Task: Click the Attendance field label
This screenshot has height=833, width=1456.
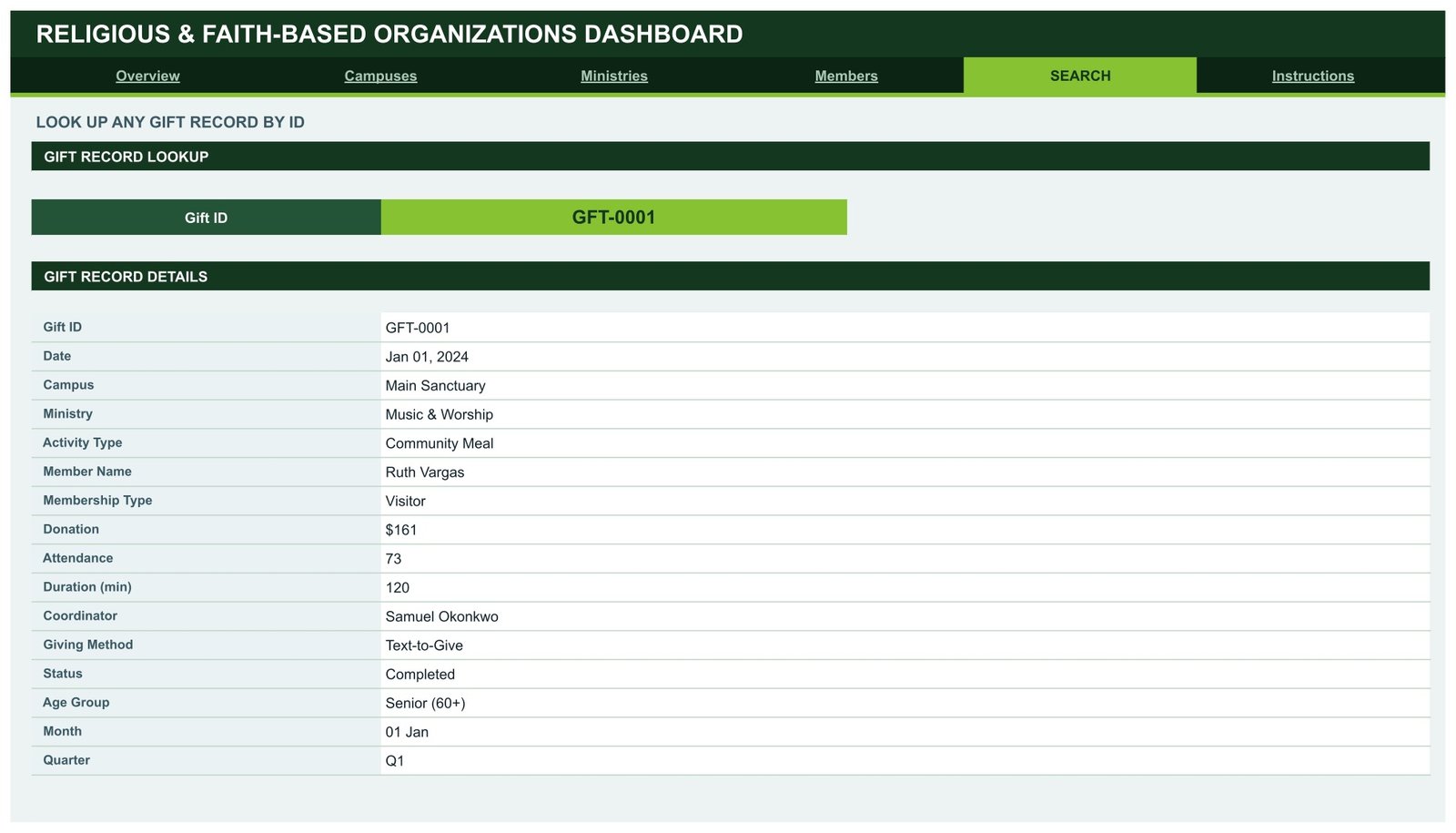Action: pos(77,558)
